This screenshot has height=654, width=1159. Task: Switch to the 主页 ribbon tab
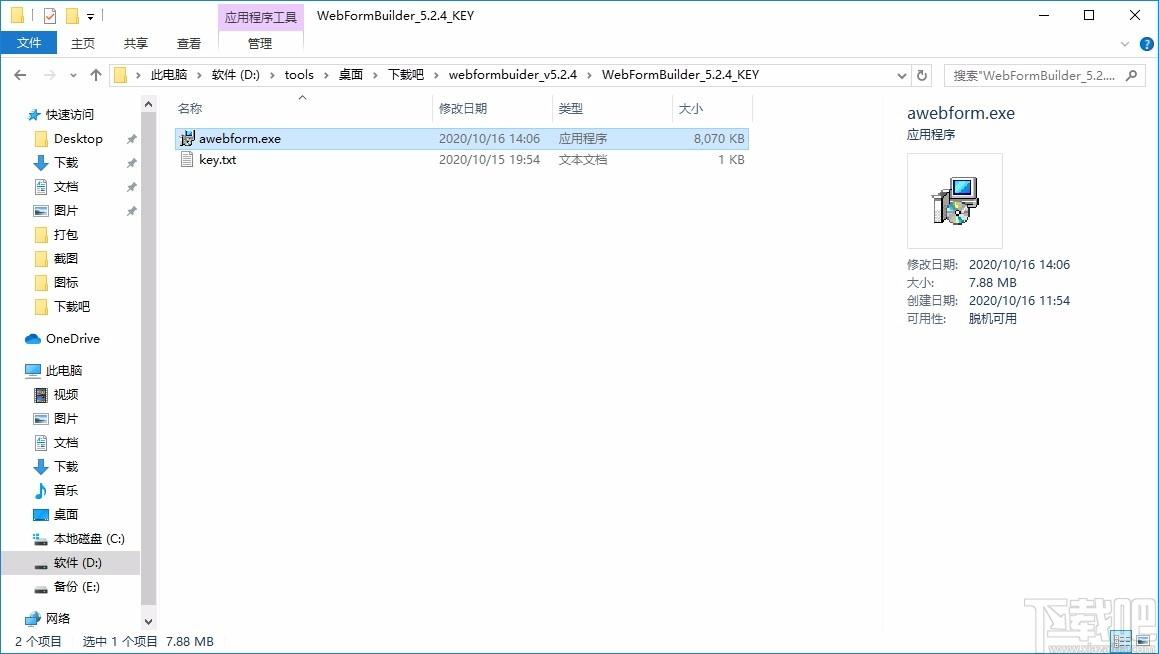coord(83,44)
